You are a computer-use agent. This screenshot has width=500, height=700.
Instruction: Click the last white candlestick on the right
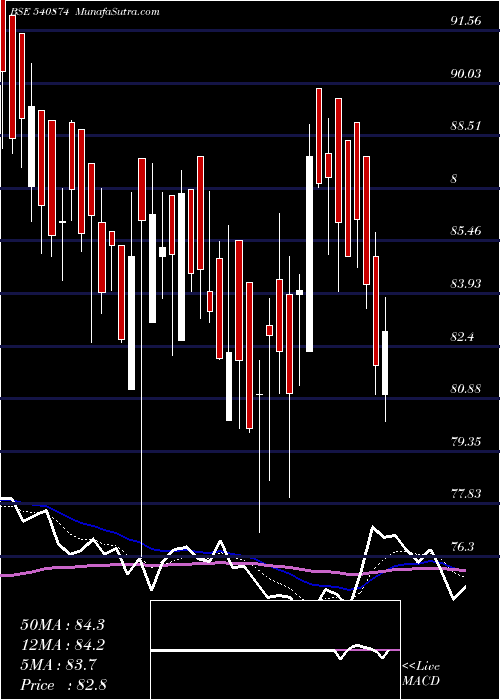[385, 363]
